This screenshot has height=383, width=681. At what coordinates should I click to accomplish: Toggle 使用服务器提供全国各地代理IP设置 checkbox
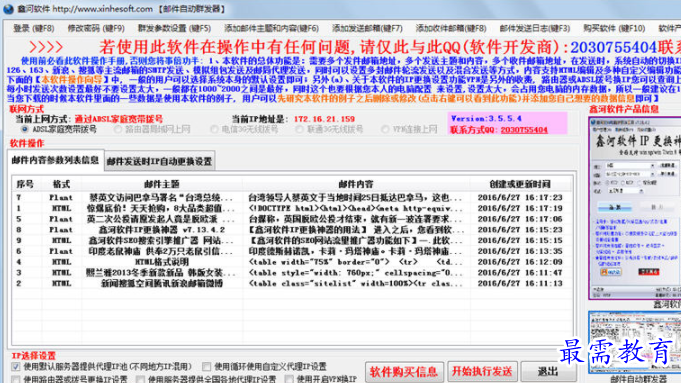(140, 379)
